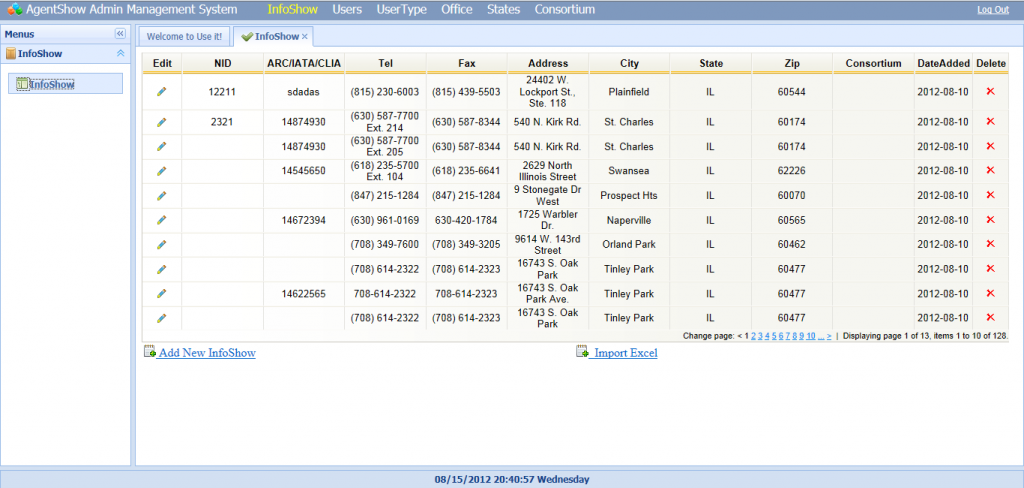
Task: Click Import Excel link
Action: coord(623,353)
